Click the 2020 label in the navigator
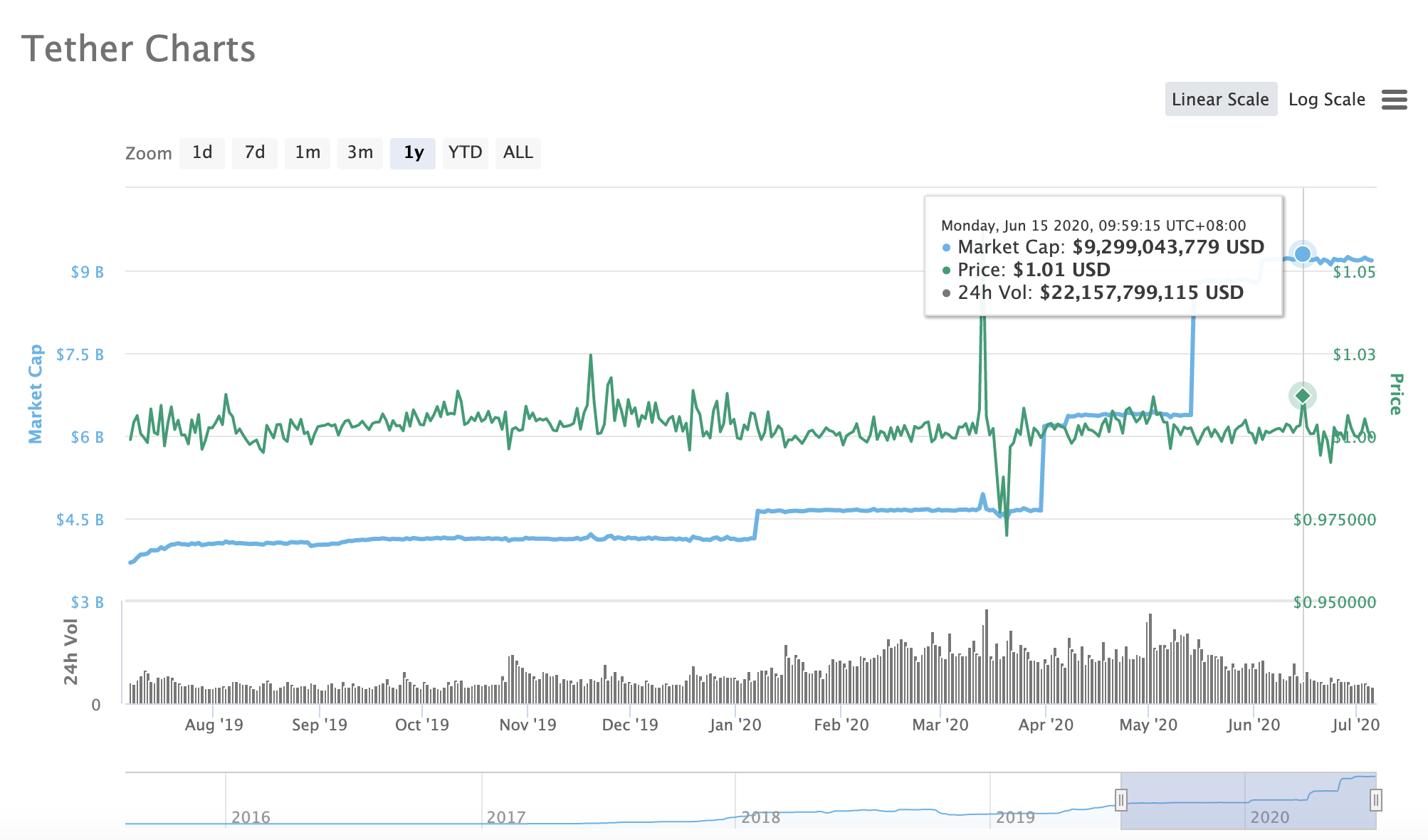Image resolution: width=1428 pixels, height=840 pixels. pos(1270,817)
